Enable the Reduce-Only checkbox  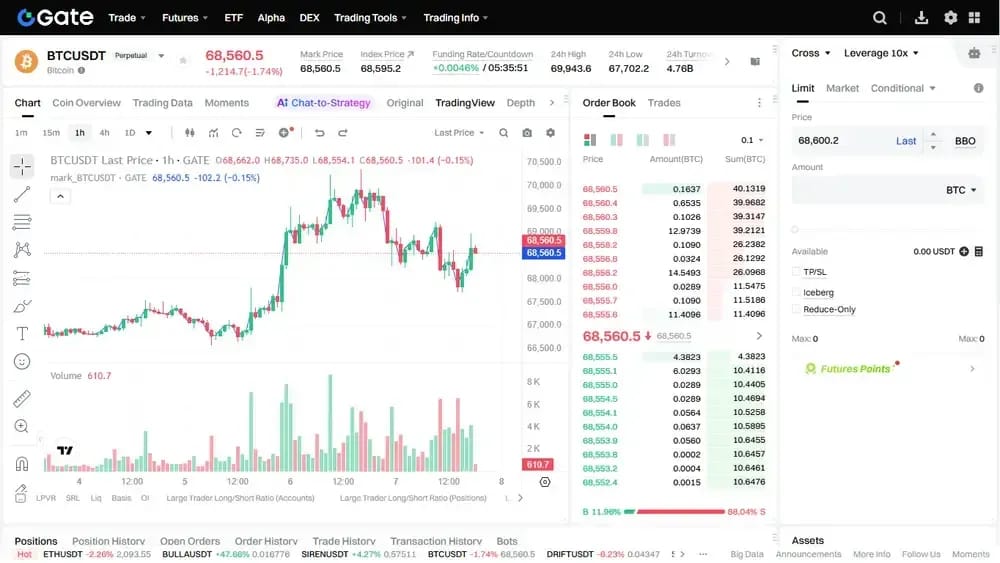[796, 309]
